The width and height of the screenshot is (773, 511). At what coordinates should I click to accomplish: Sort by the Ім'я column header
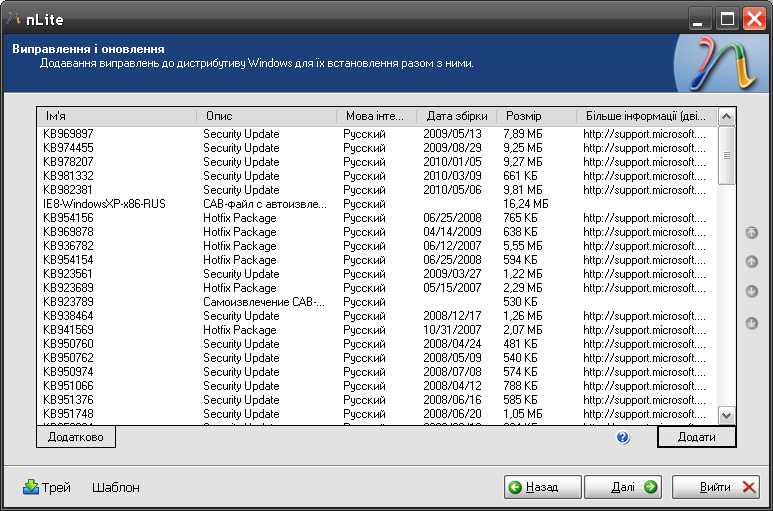point(117,116)
